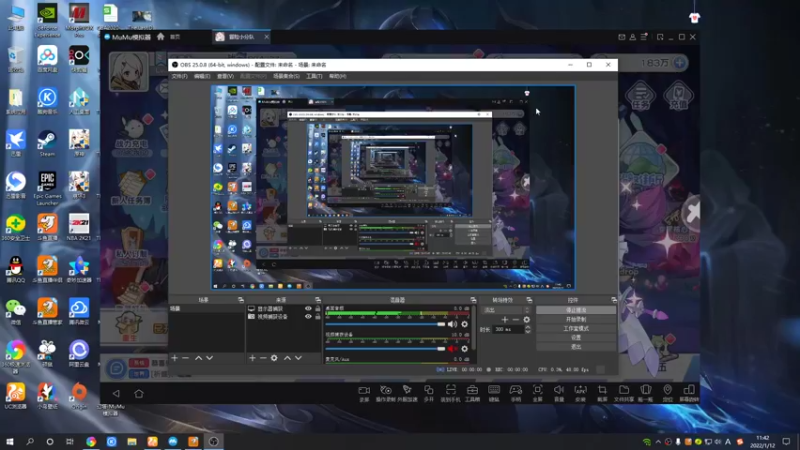The height and width of the screenshot is (450, 800).
Task: Toggle lock for 显示器捕获 source
Action: (x=318, y=309)
